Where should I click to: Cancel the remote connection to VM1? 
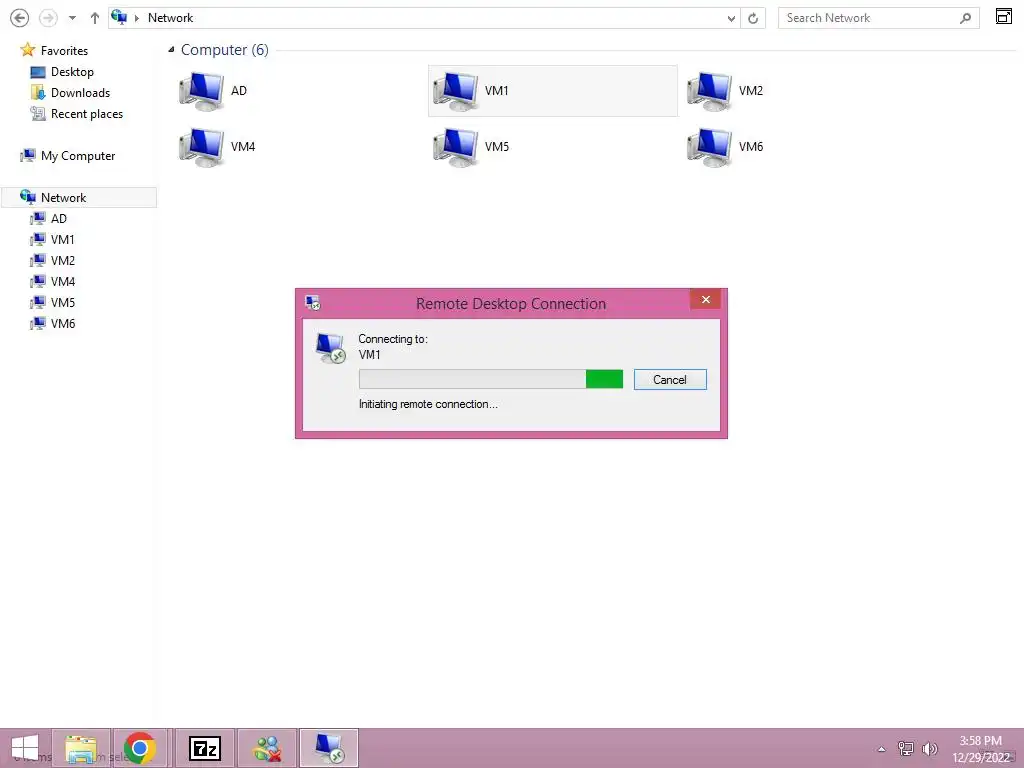tap(670, 379)
